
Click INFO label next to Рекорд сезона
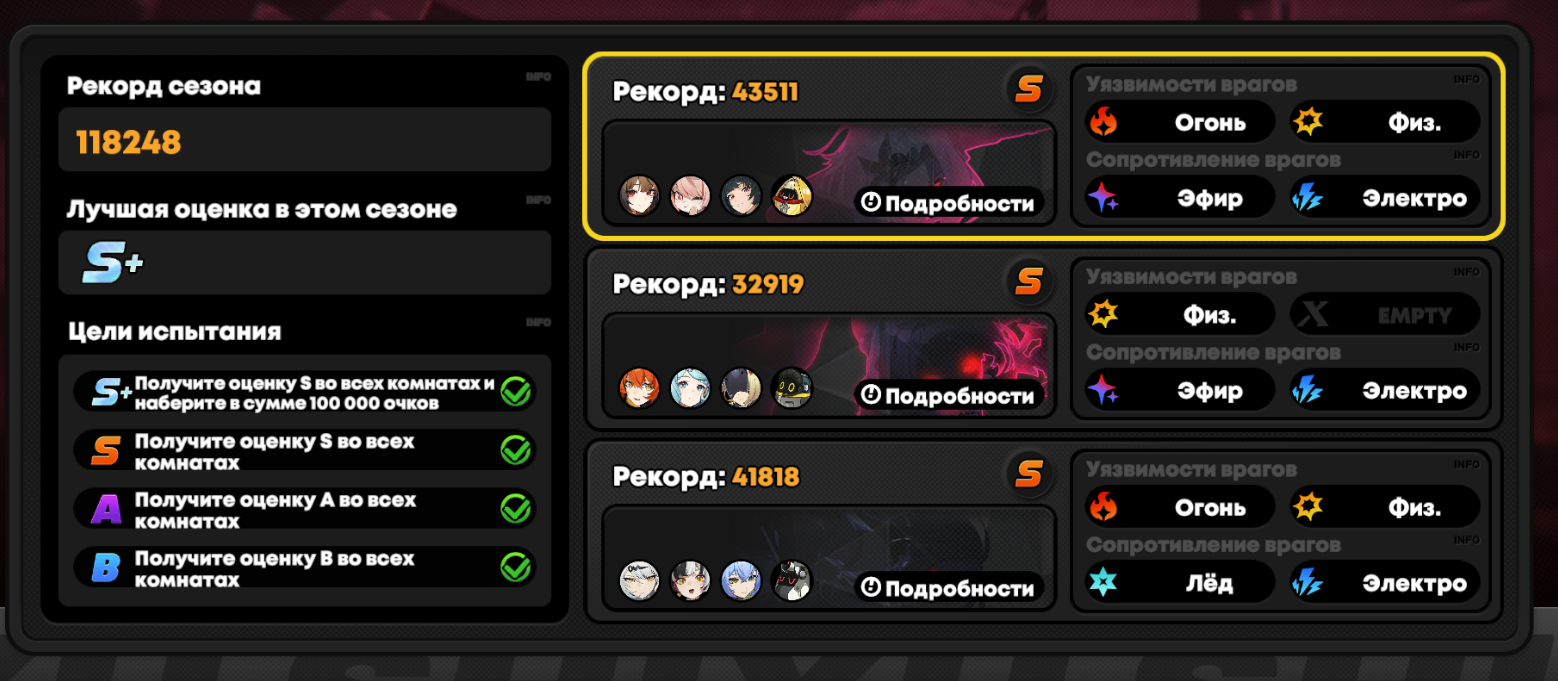pyautogui.click(x=538, y=77)
